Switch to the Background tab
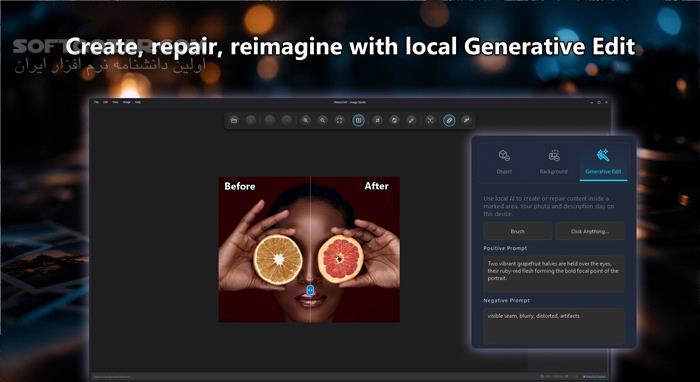 554,162
